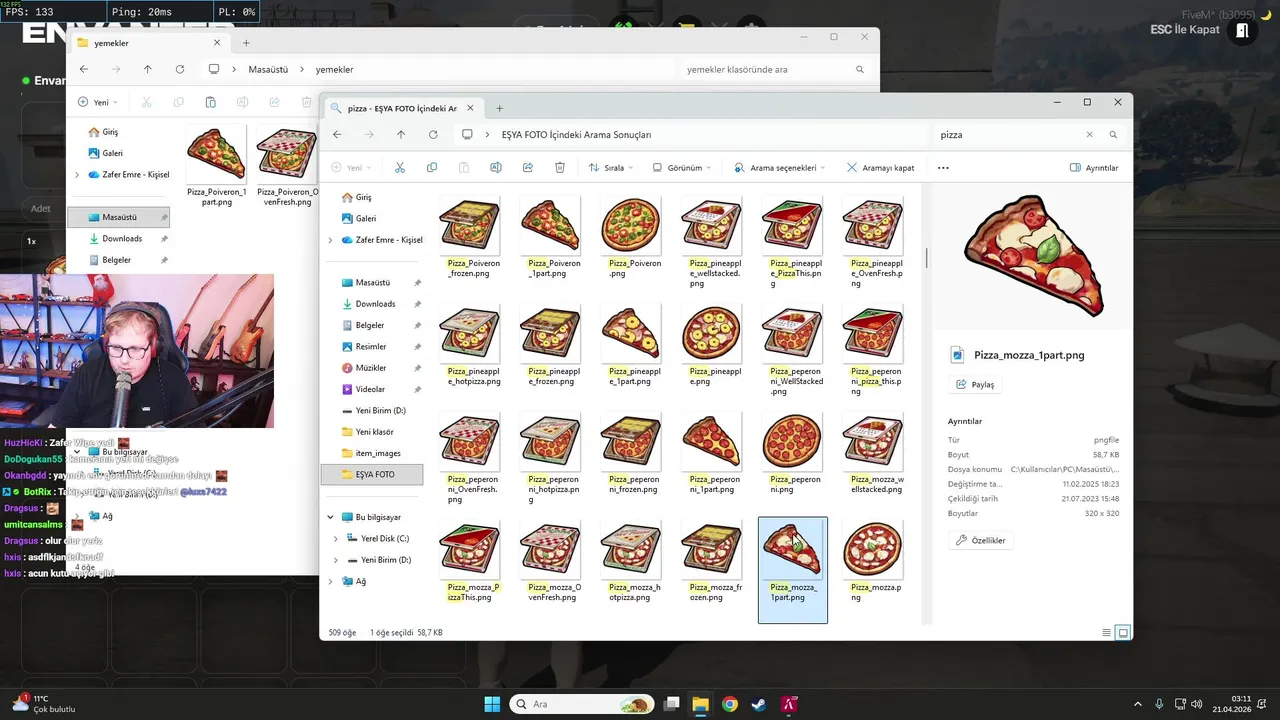Open the Görünüm view dropdown
Image resolution: width=1280 pixels, height=720 pixels.
click(682, 168)
